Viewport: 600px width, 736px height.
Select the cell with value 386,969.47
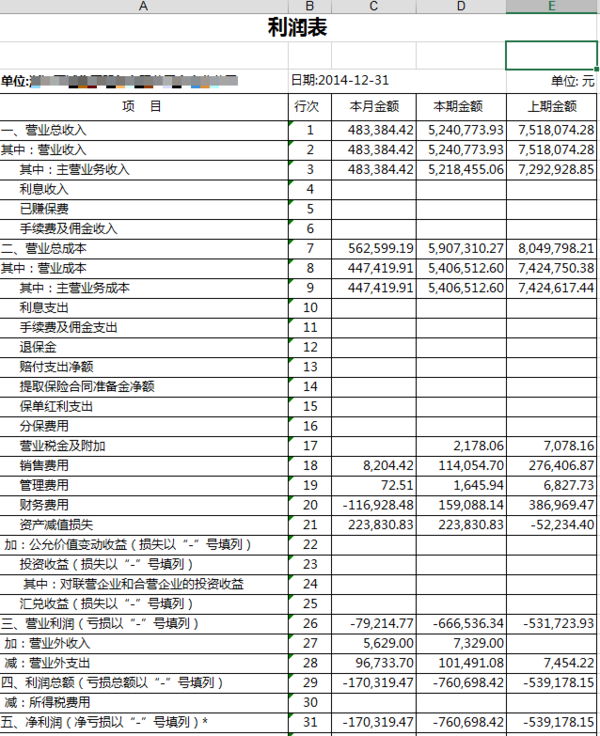552,505
